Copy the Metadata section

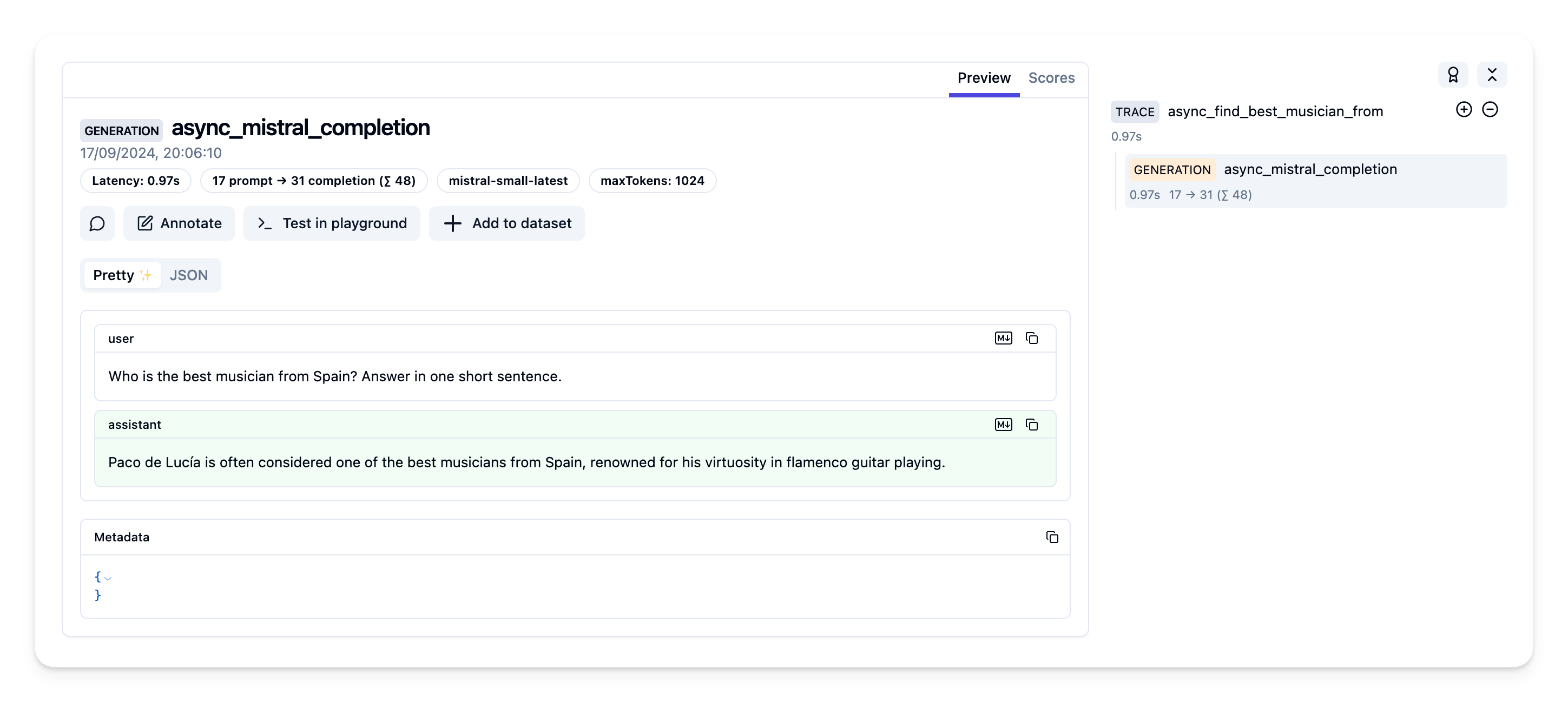(1052, 537)
